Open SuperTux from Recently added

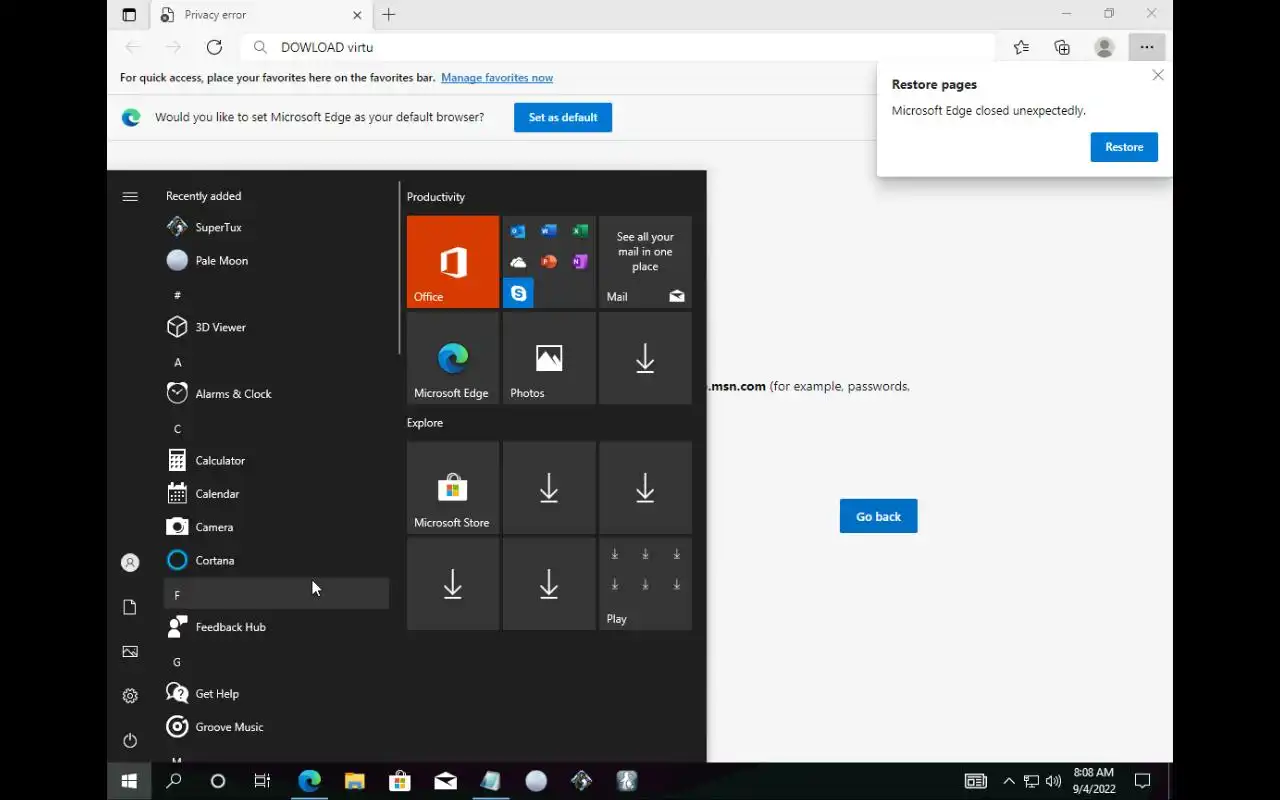coord(276,227)
